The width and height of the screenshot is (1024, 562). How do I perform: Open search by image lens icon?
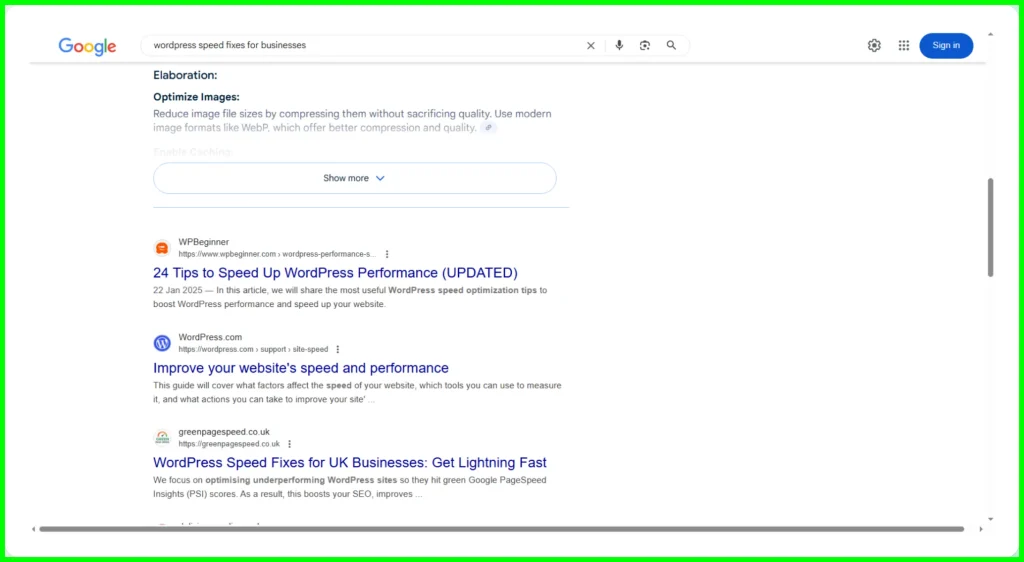coord(645,45)
